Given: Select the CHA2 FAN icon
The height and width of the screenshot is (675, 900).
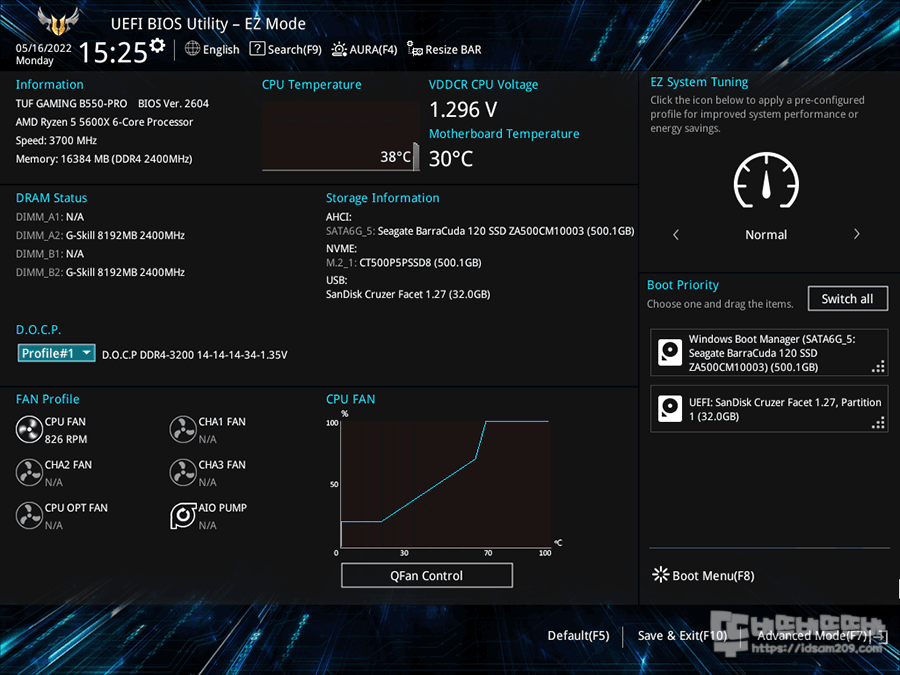Looking at the screenshot, I should pyautogui.click(x=29, y=472).
